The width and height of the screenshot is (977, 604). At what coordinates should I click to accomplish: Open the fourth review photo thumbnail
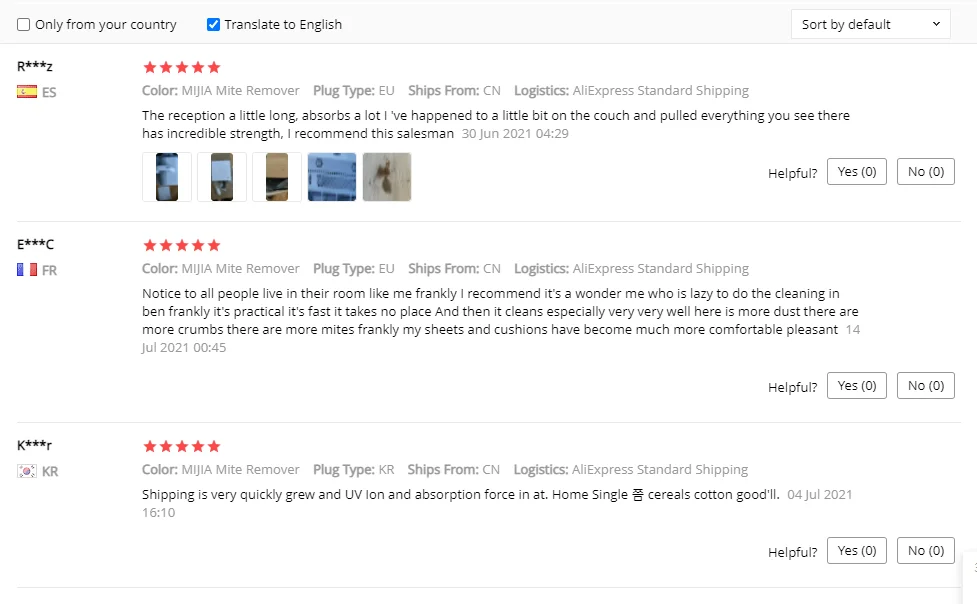pyautogui.click(x=332, y=177)
